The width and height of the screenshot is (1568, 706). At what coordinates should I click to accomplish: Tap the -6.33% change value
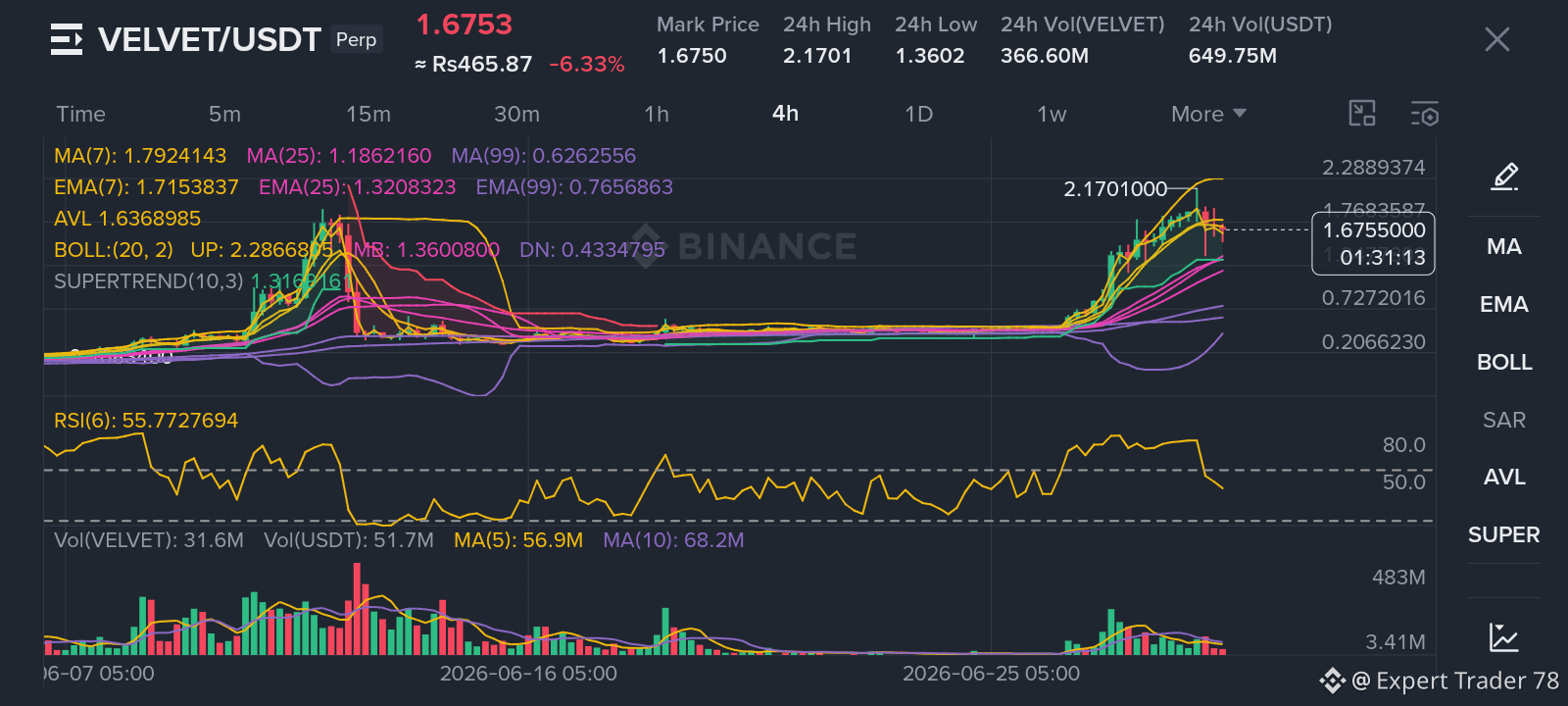tap(587, 65)
